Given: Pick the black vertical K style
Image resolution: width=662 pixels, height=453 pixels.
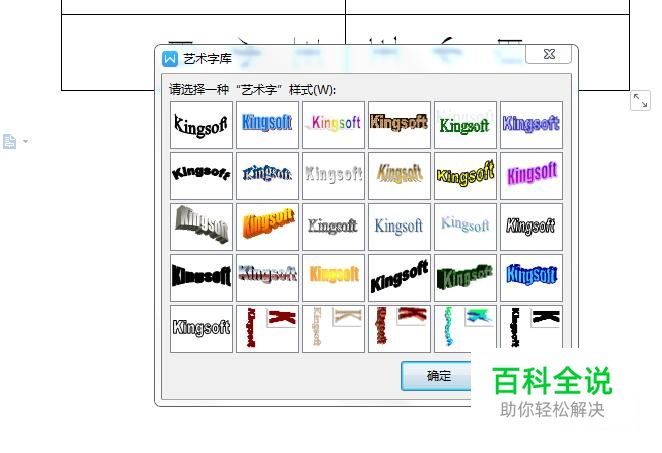Looking at the screenshot, I should [x=531, y=329].
